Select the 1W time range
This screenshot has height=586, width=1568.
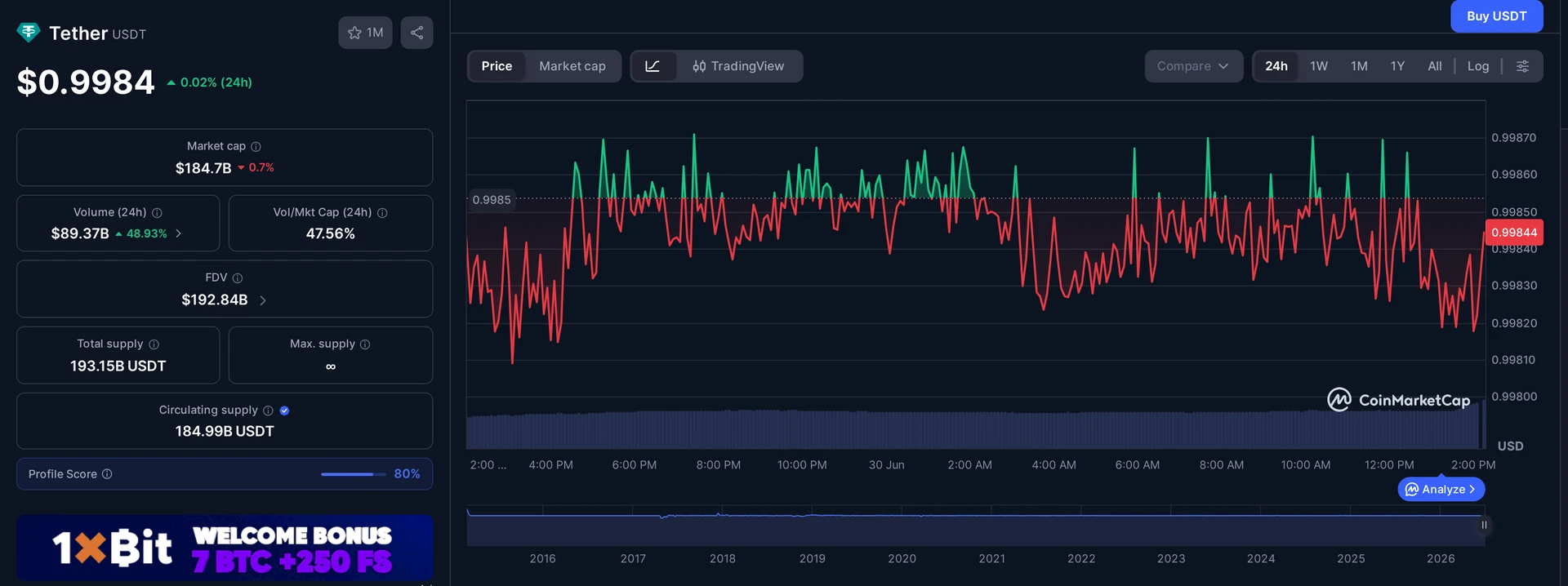pyautogui.click(x=1319, y=66)
